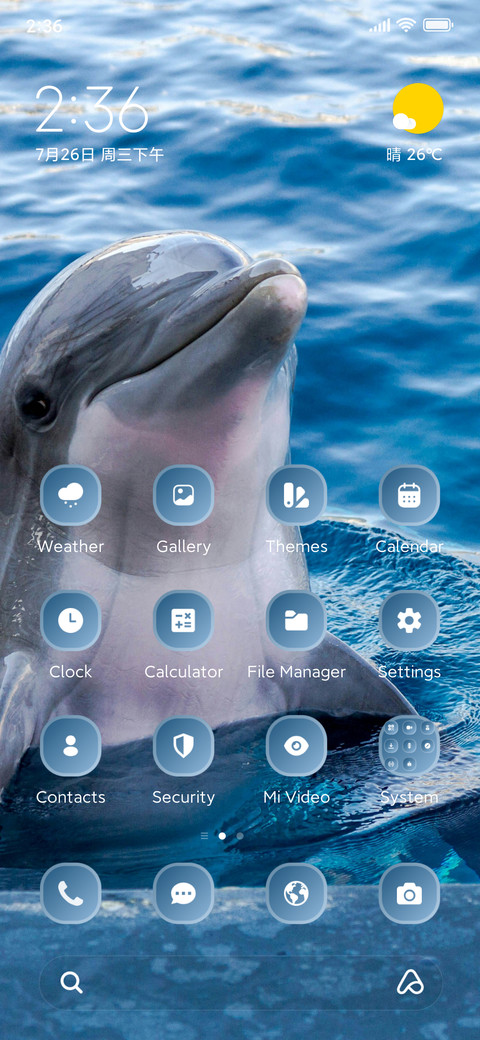Launch the Clock app
The width and height of the screenshot is (480, 1040).
[x=70, y=621]
